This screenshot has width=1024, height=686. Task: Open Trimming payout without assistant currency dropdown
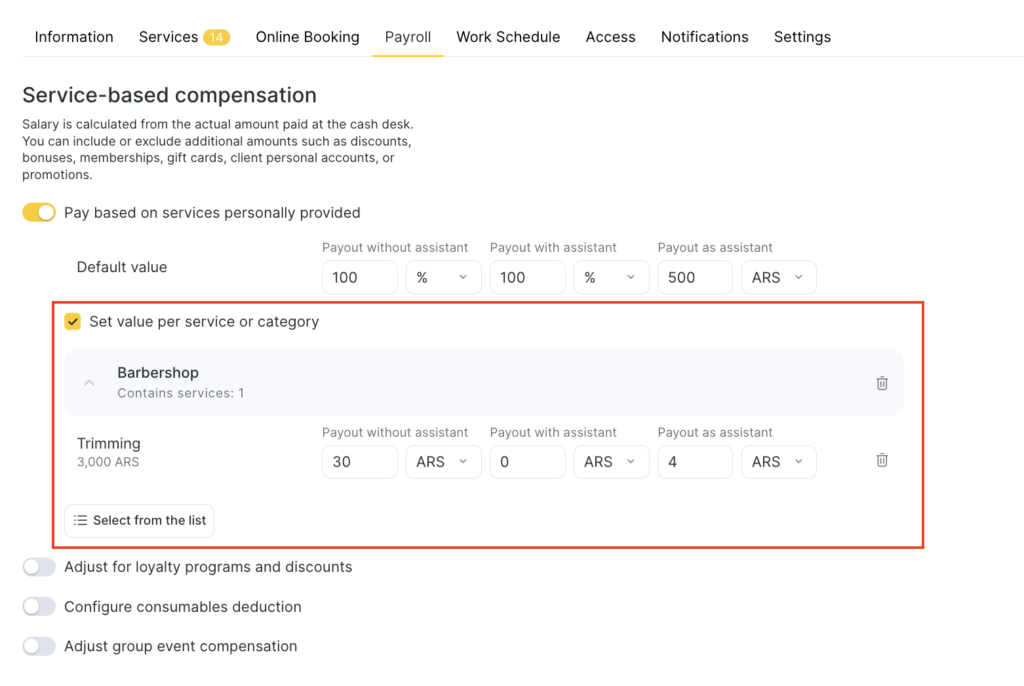(443, 462)
